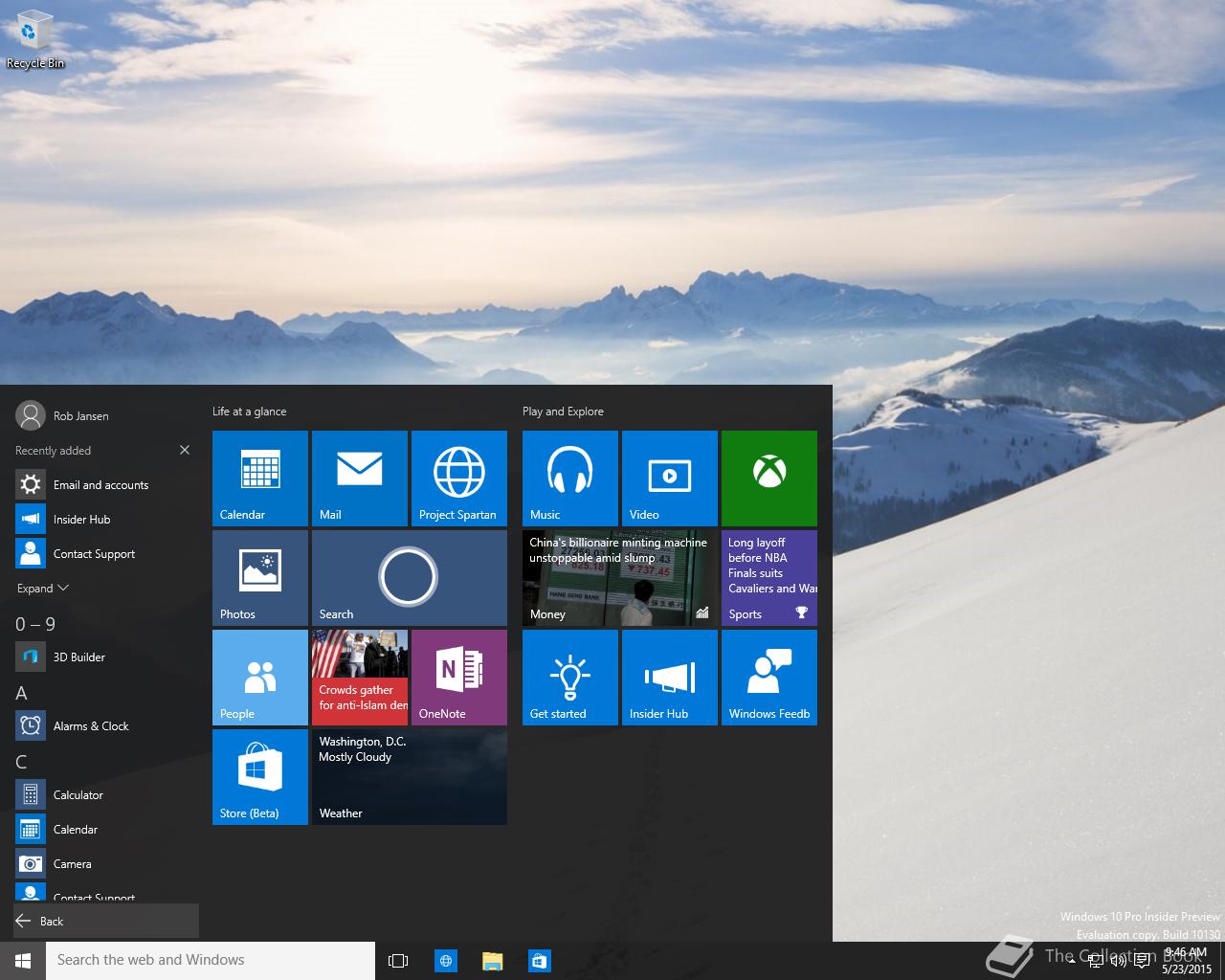Click the Life at a glance group title
Viewport: 1225px width, 980px height.
(x=249, y=412)
